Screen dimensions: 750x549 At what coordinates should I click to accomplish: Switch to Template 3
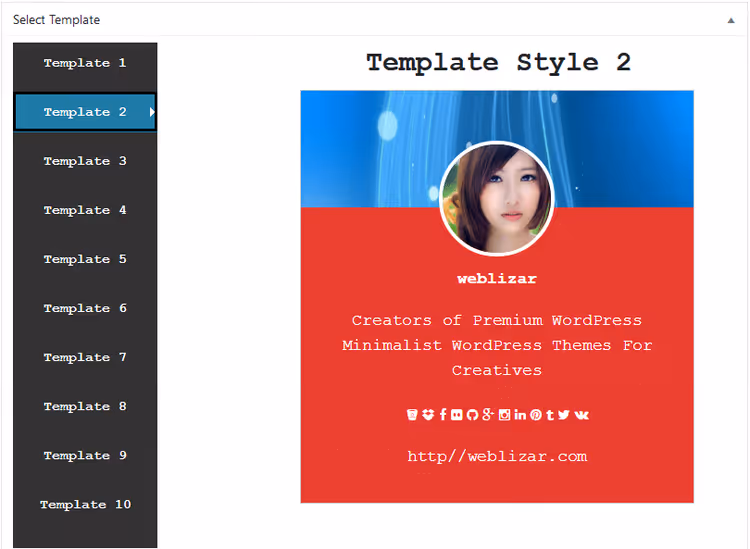[x=85, y=161]
